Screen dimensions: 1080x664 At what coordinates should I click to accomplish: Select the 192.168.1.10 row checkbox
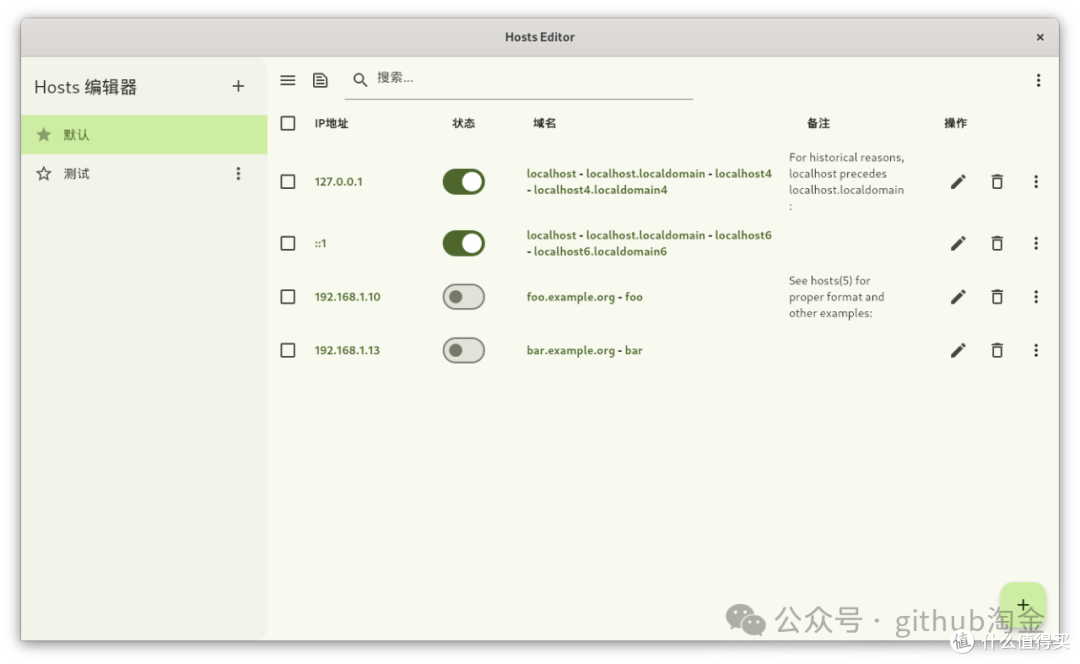coord(288,297)
